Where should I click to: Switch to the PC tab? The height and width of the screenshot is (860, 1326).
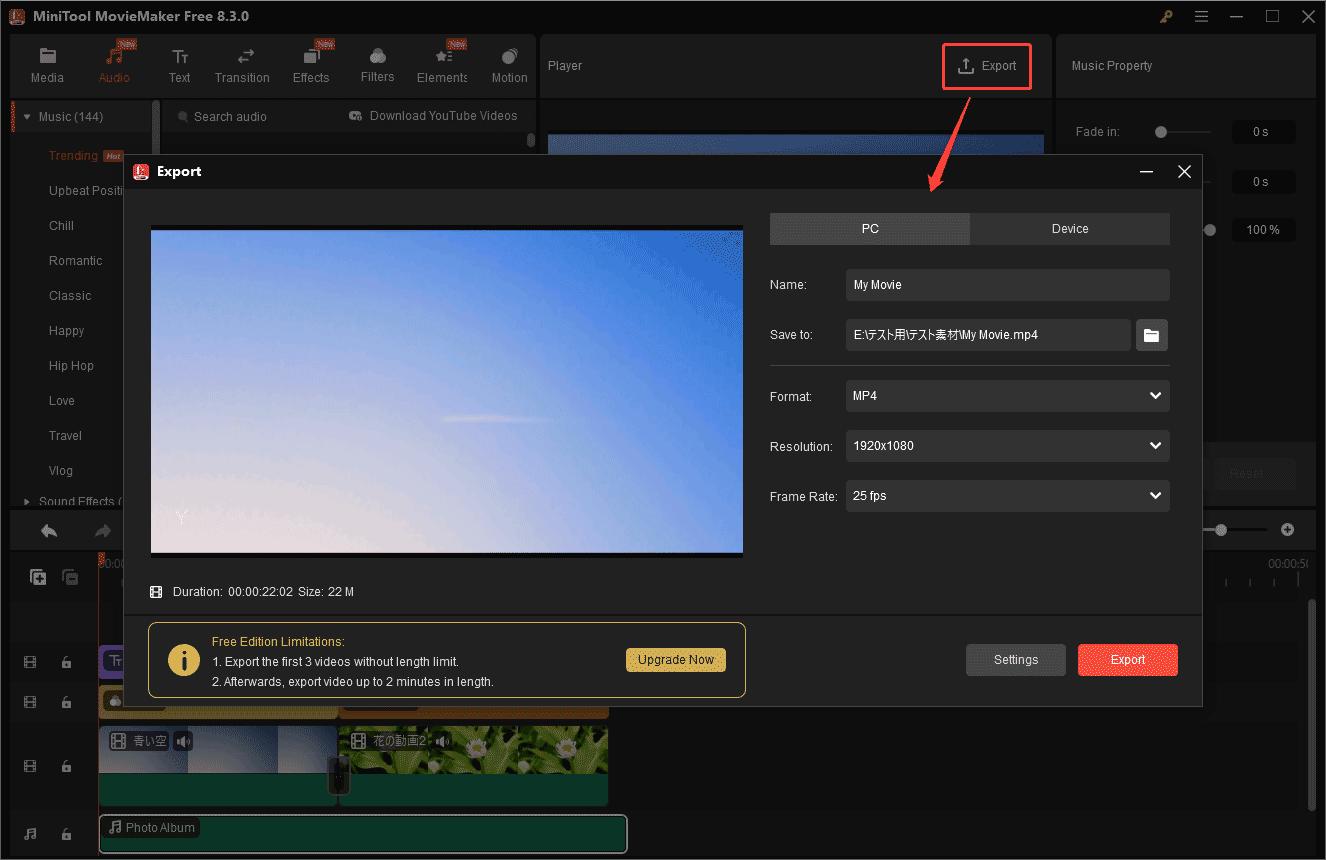[x=870, y=229]
